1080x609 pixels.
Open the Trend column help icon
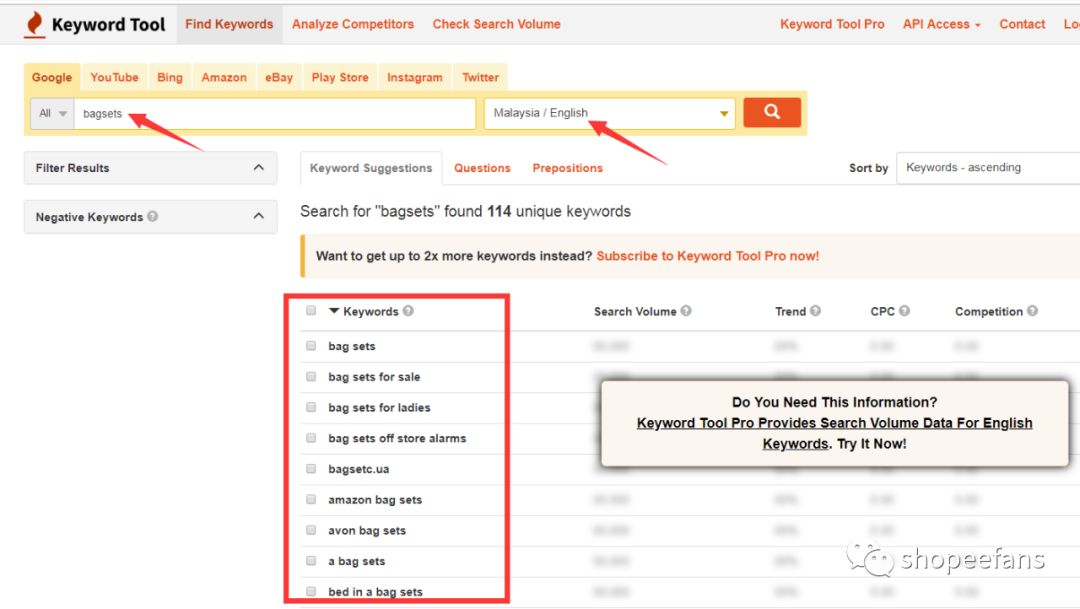point(816,311)
